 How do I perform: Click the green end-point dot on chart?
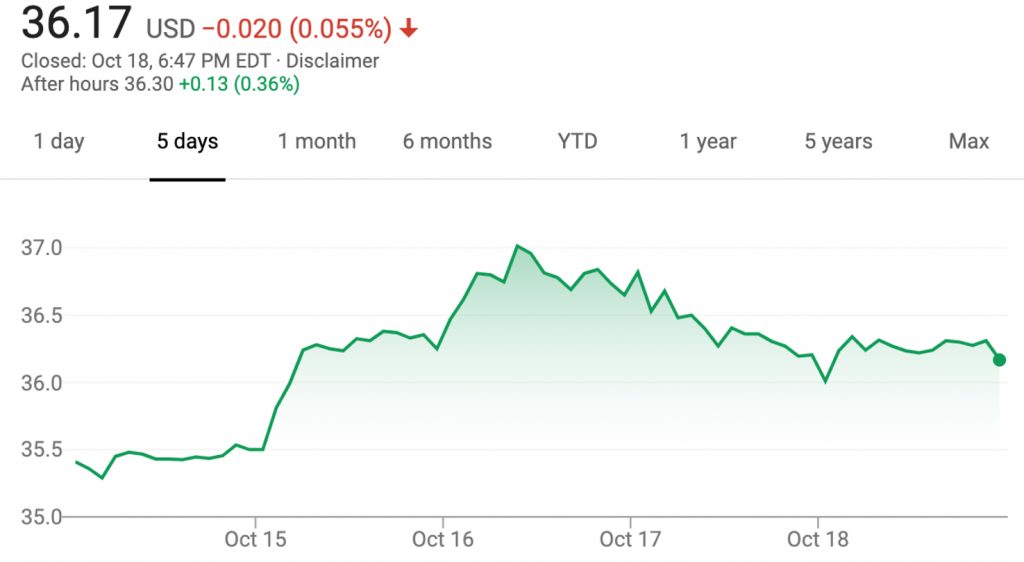(999, 360)
